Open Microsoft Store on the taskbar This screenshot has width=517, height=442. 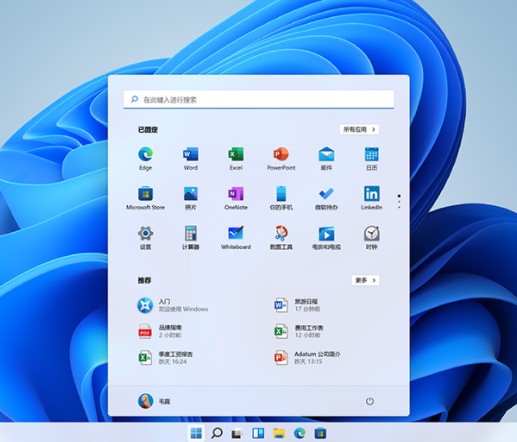coord(320,433)
